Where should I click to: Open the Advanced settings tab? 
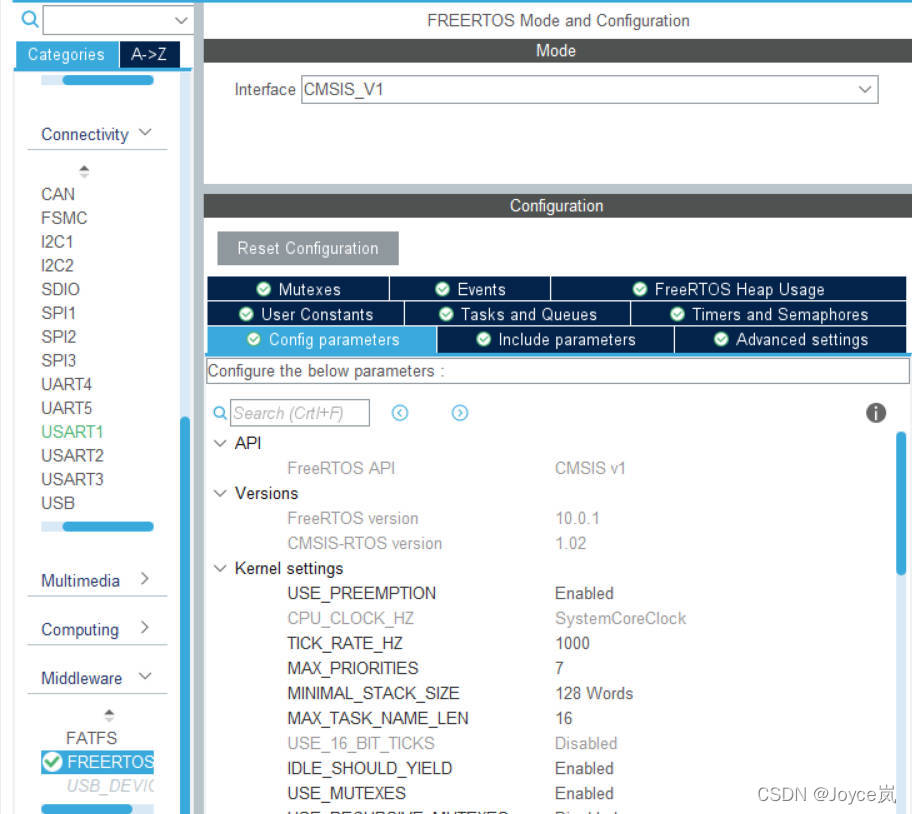790,340
